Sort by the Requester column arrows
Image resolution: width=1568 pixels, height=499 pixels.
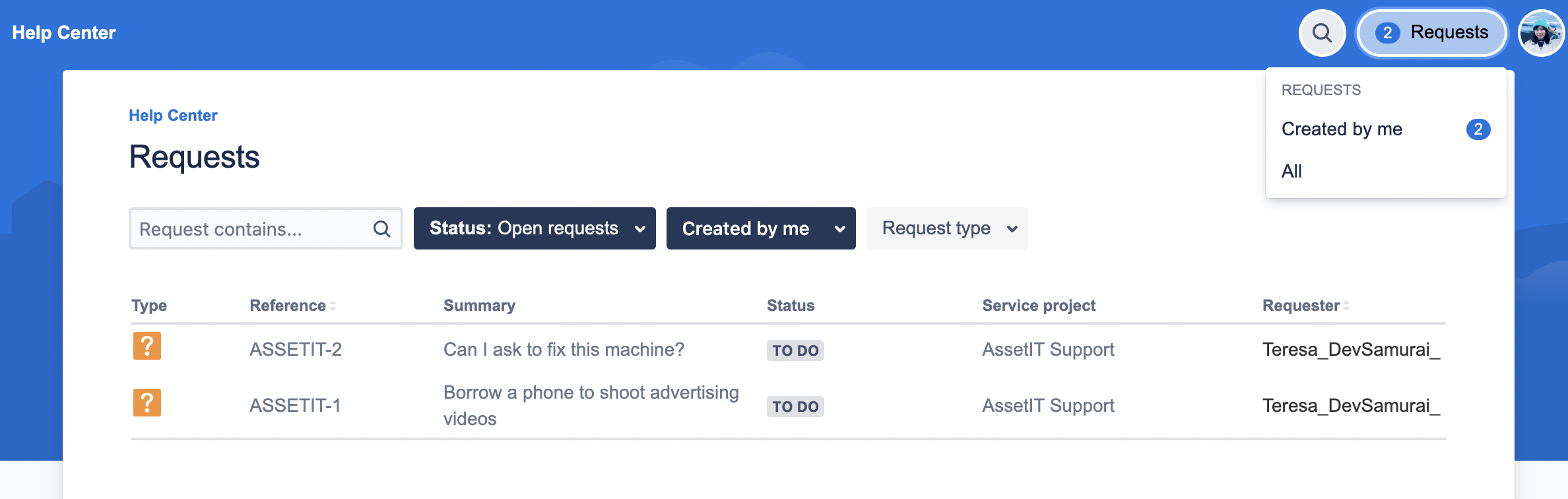point(1346,306)
